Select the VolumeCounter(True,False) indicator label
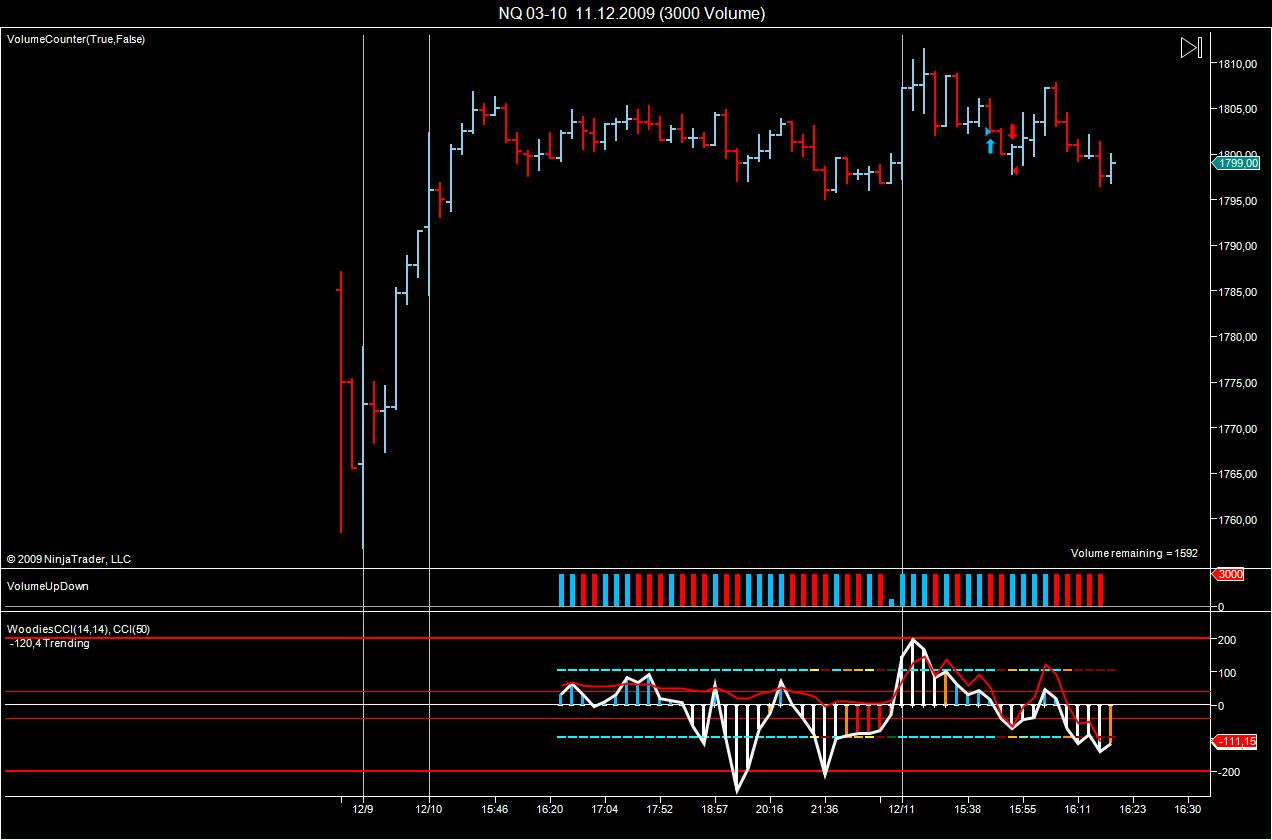 point(76,39)
